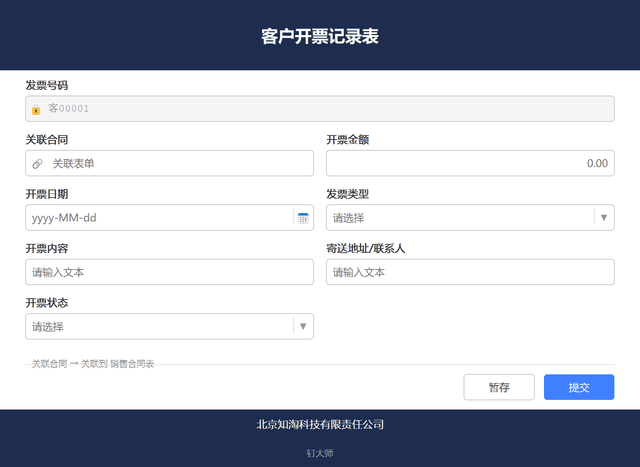Expand the 发票类型 dropdown arrow
The width and height of the screenshot is (640, 467).
pyautogui.click(x=604, y=218)
